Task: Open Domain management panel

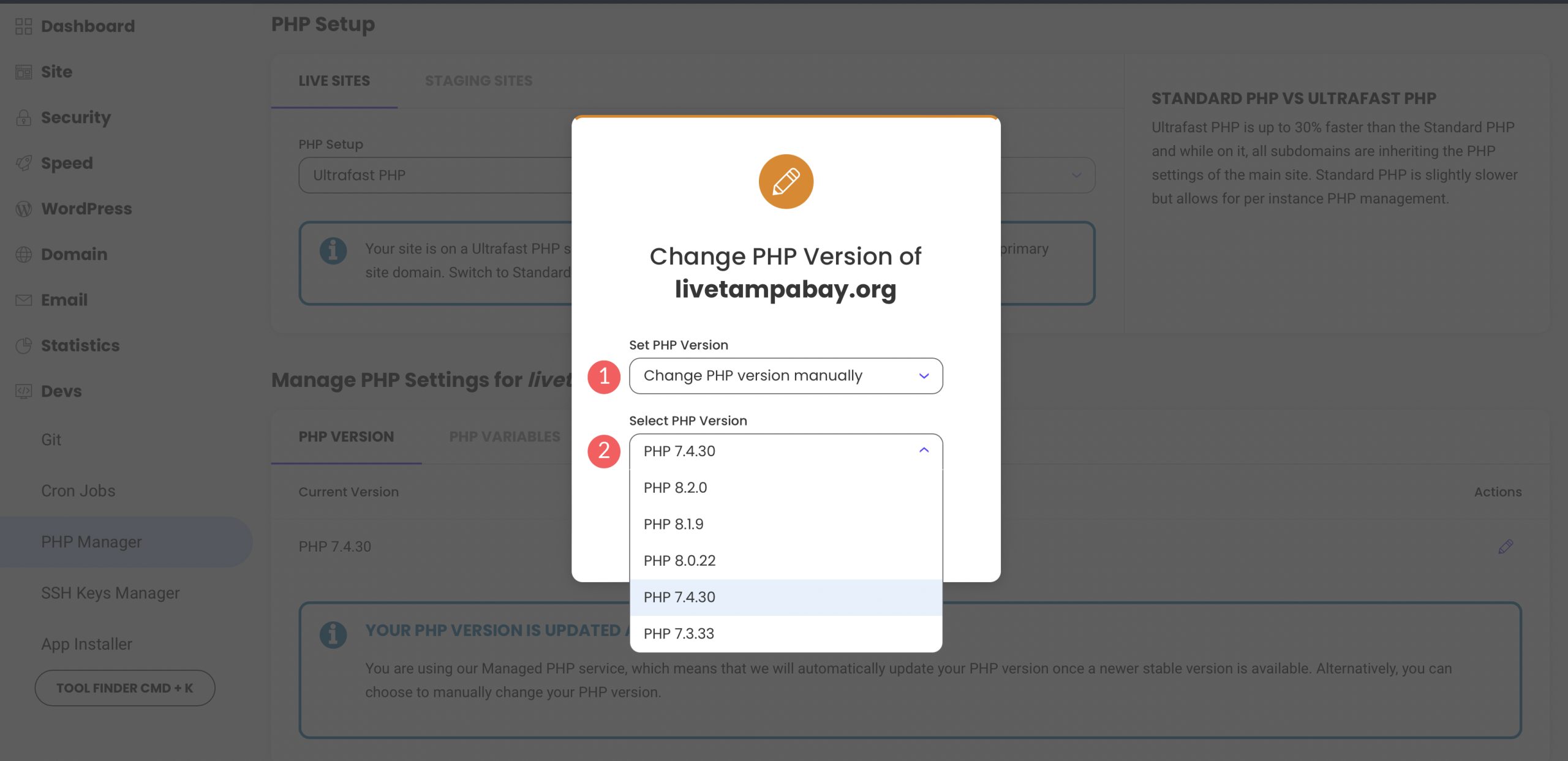Action: pos(73,253)
